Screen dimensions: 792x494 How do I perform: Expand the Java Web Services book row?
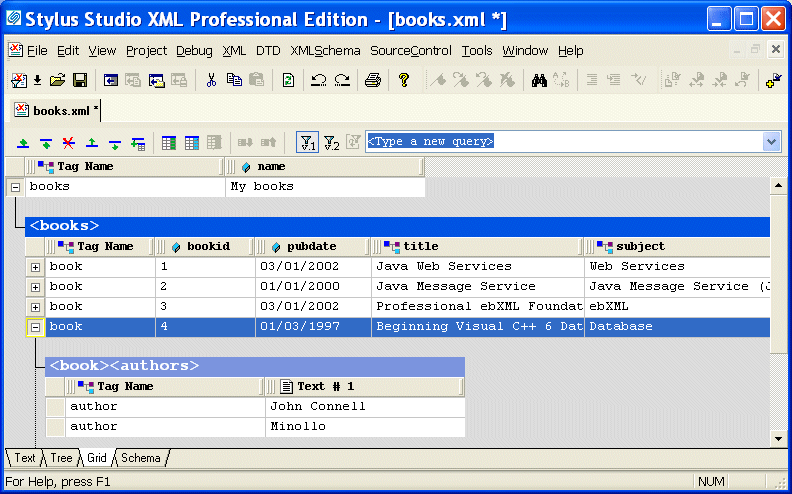[x=35, y=267]
